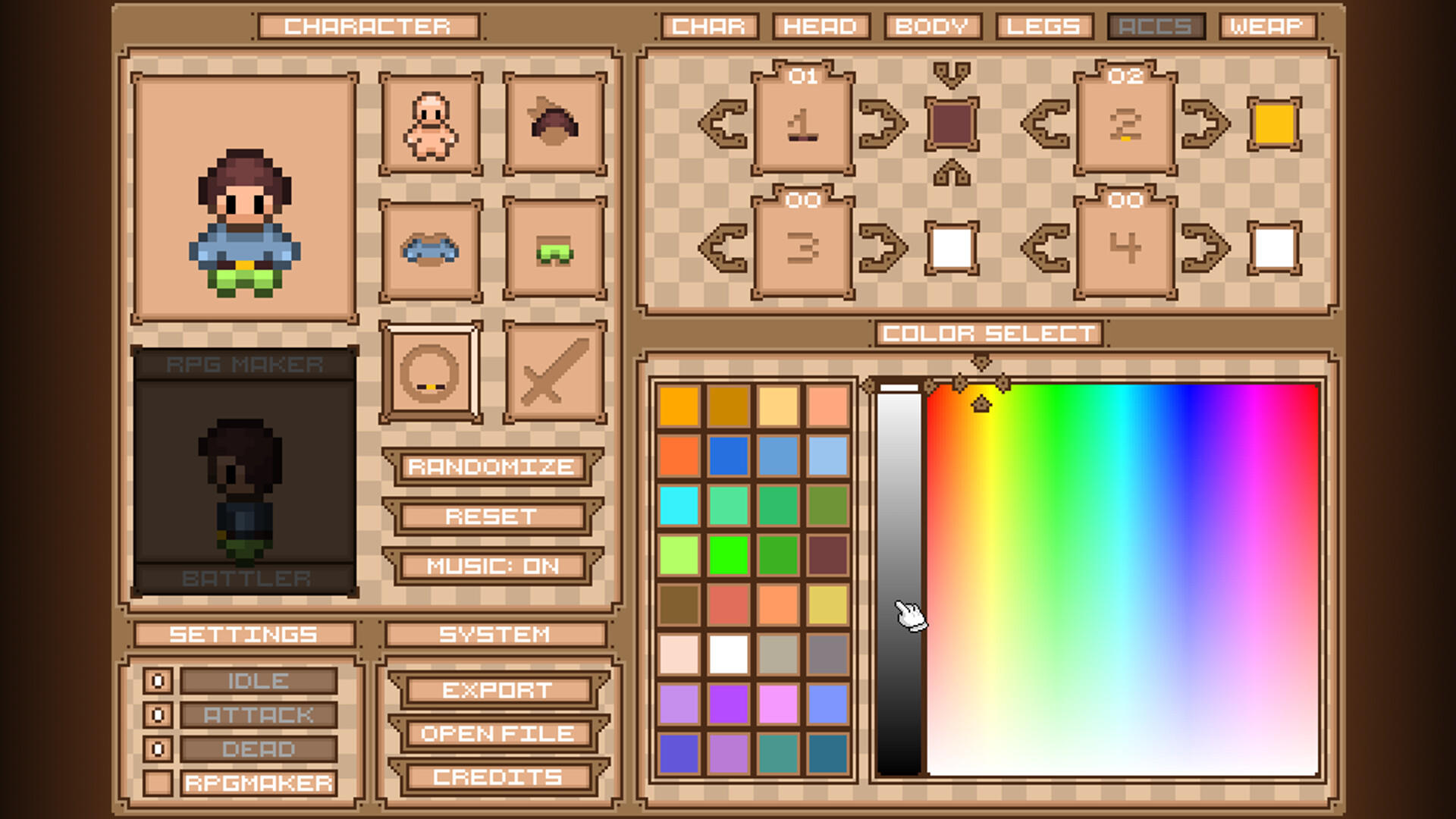Click the accessory slot 1 preview box
The height and width of the screenshot is (819, 1456).
coord(802,125)
